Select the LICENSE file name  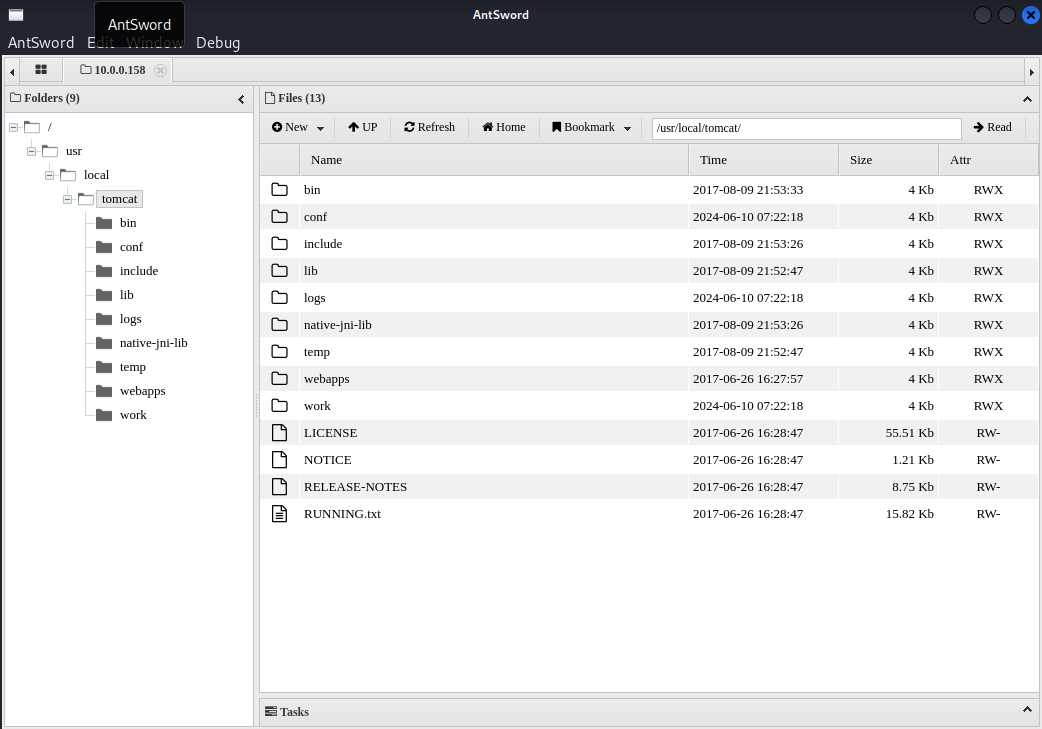[x=330, y=433]
